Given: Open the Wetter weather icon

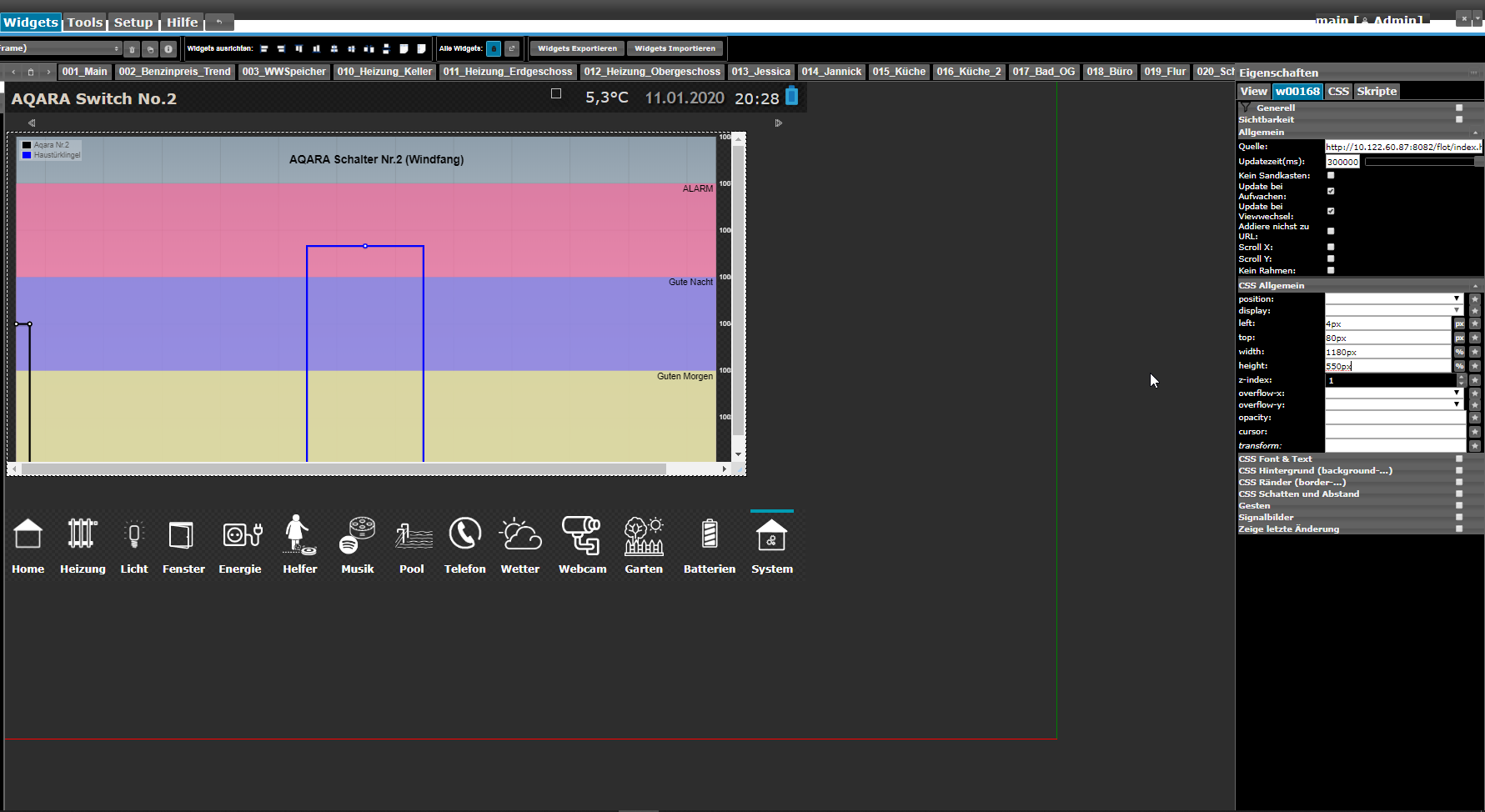Looking at the screenshot, I should tap(520, 534).
